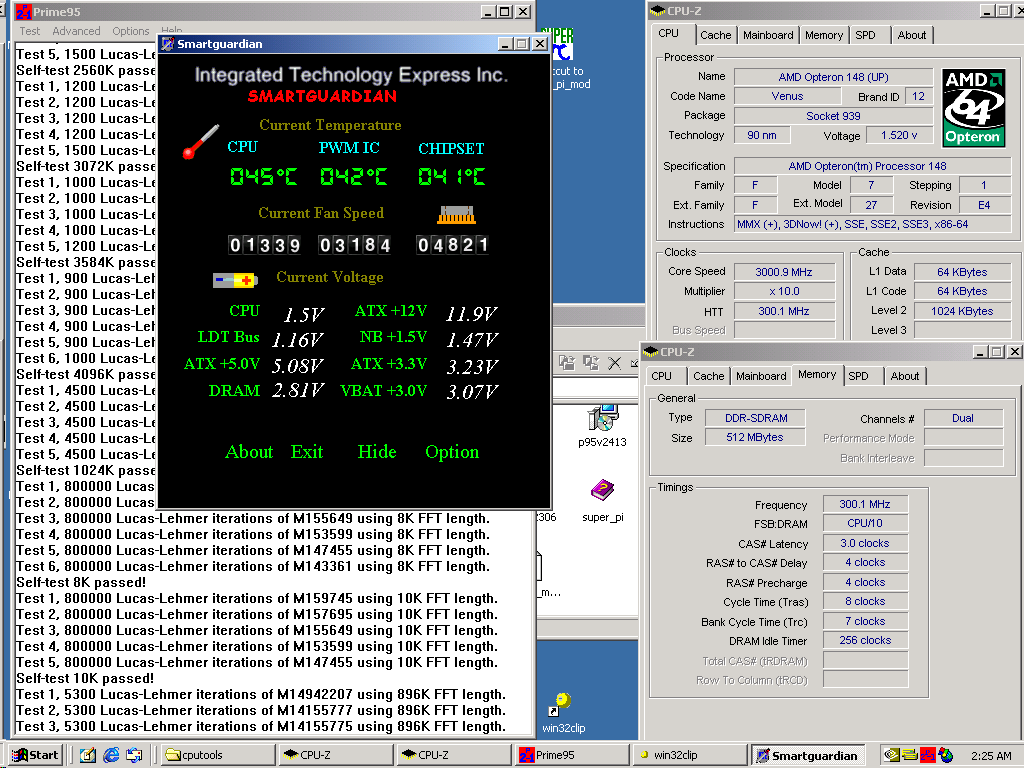Click the fan speed counter reading 01339

point(264,245)
